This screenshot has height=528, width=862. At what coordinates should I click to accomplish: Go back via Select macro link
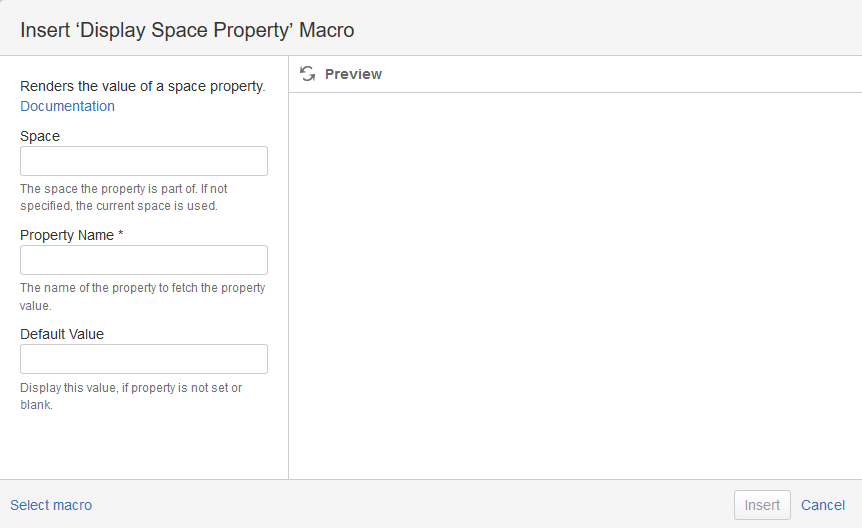point(51,505)
